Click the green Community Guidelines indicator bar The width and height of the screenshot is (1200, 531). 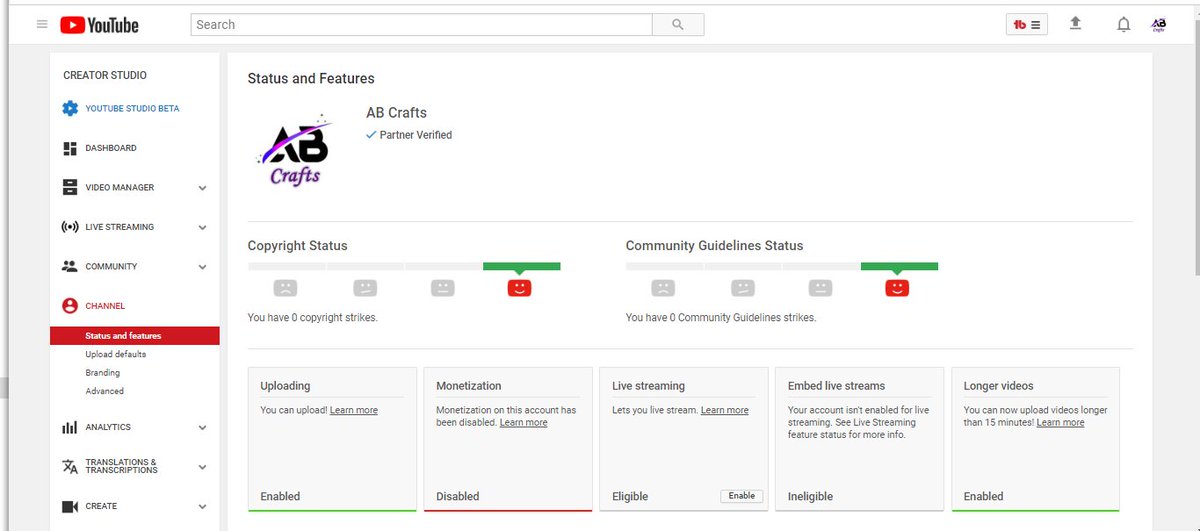(x=899, y=266)
